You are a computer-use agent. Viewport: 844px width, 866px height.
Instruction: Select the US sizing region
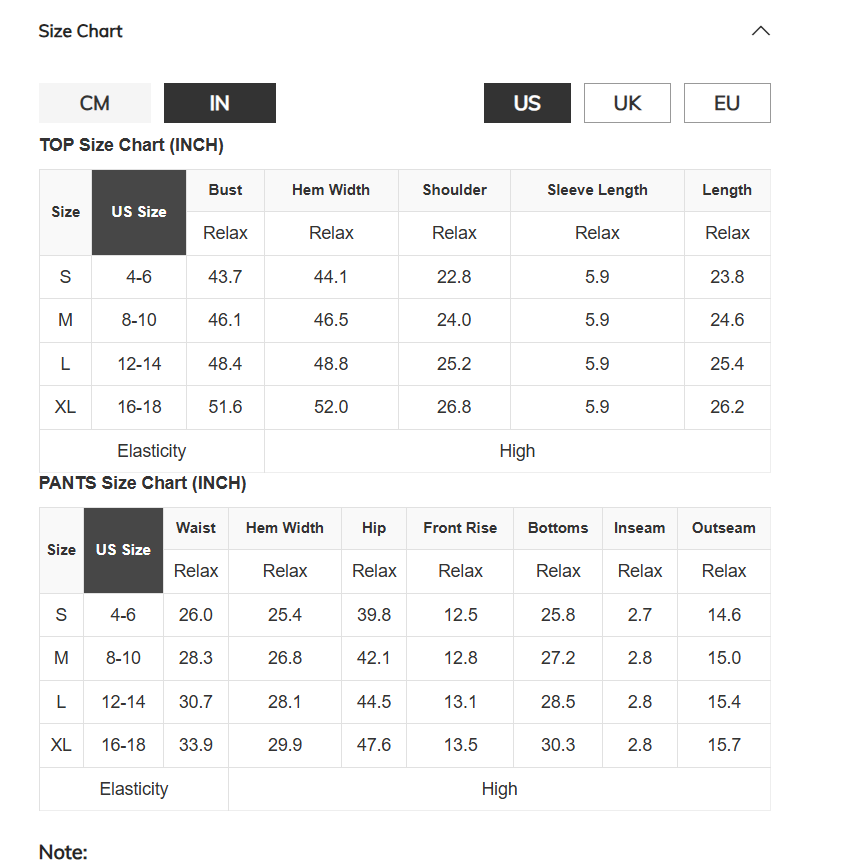coord(527,103)
